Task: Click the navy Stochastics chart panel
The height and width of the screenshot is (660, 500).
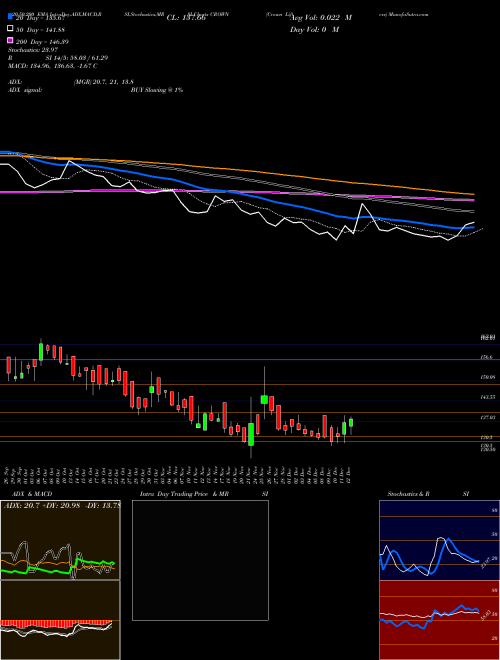Action: pos(439,540)
